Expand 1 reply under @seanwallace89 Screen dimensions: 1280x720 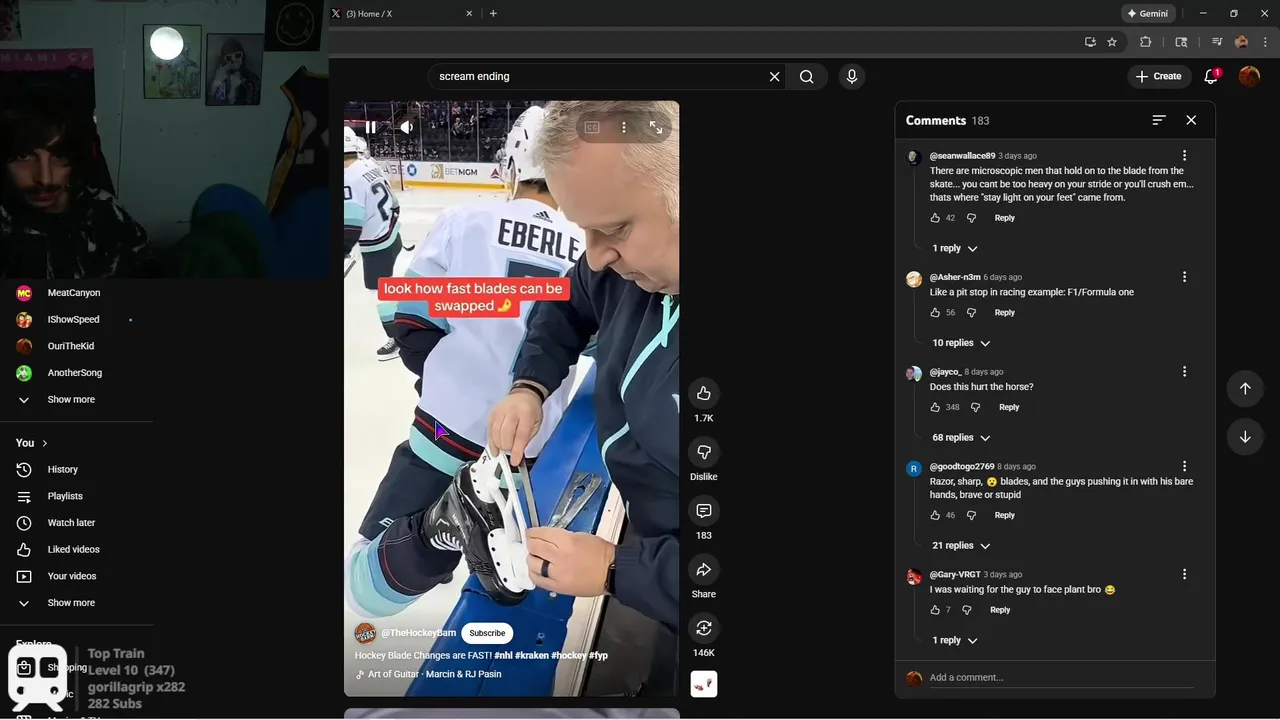click(955, 248)
